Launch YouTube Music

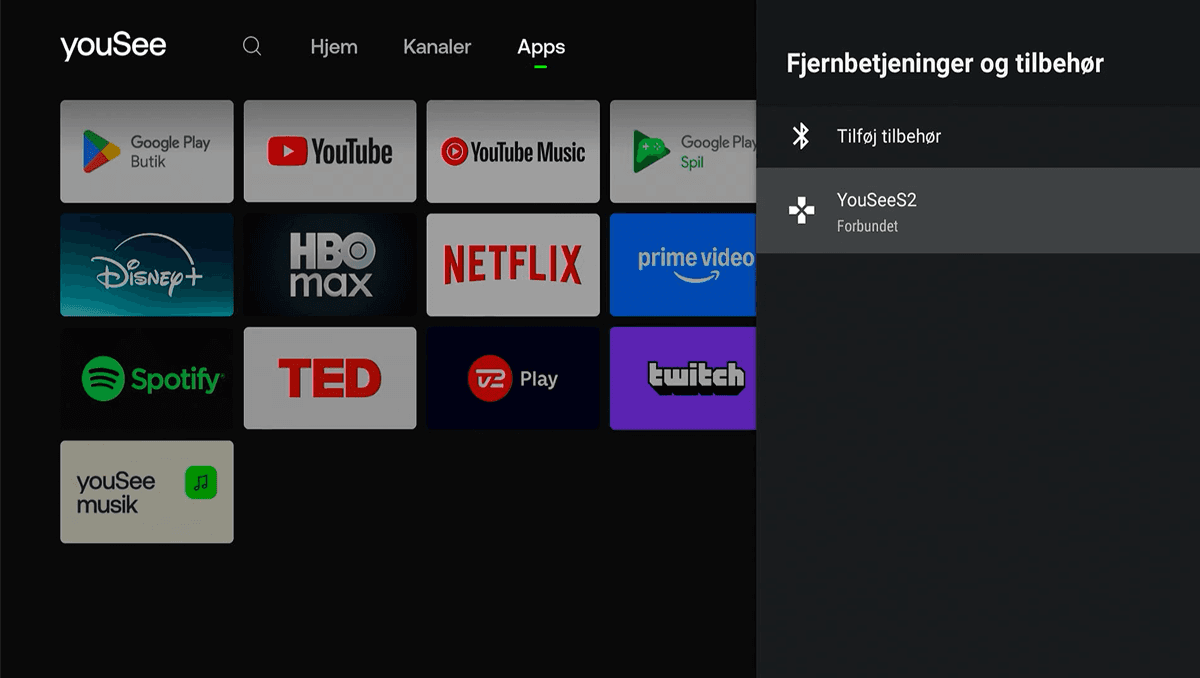pos(513,151)
